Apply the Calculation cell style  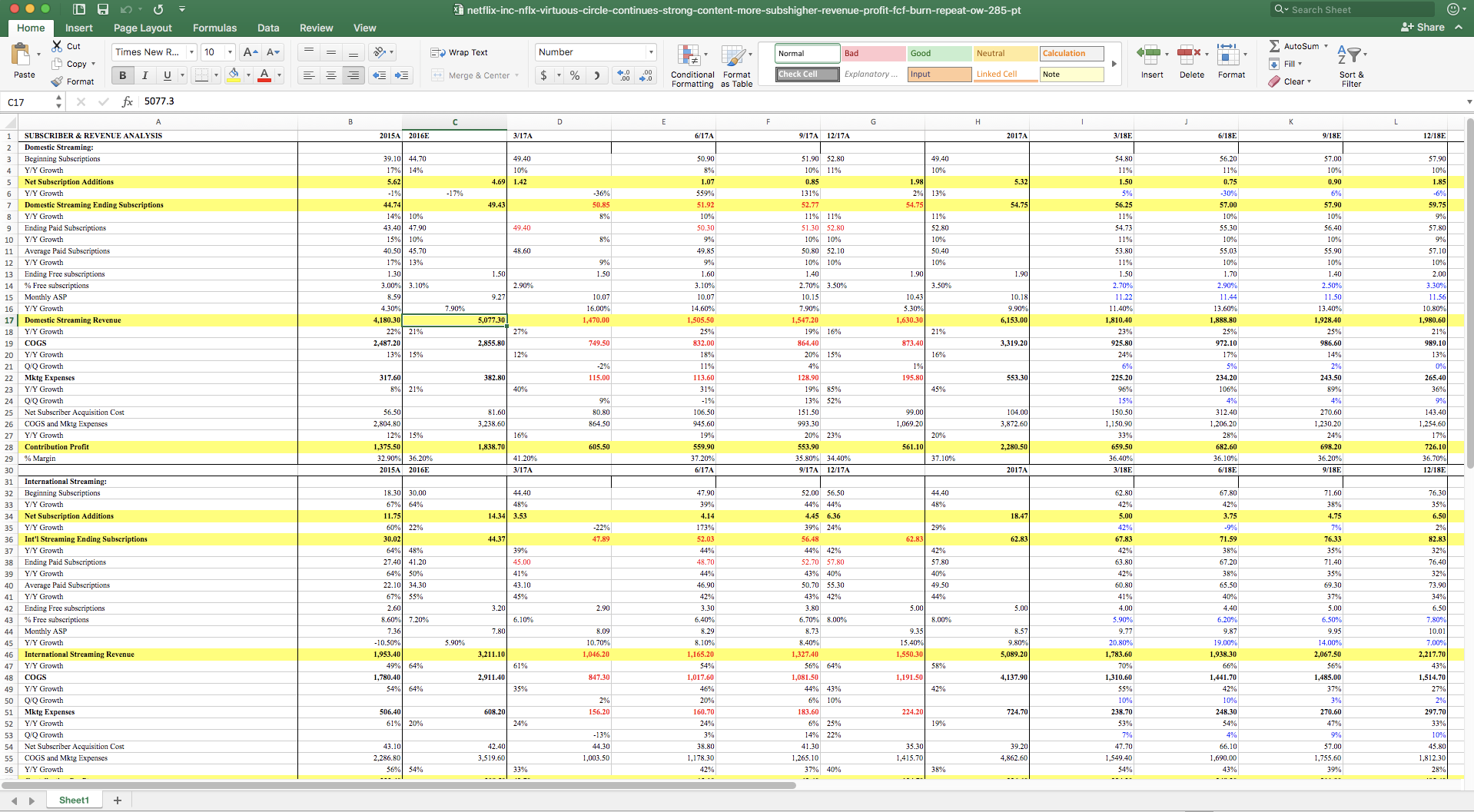(1072, 53)
